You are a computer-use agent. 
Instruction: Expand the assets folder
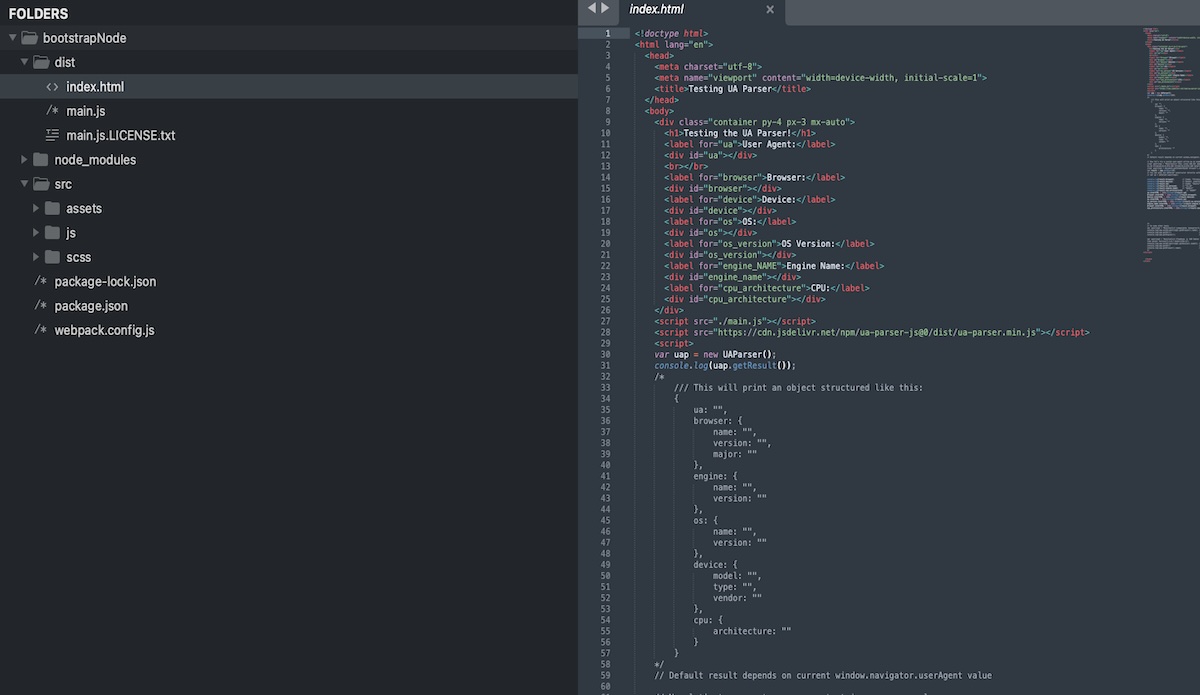(x=37, y=208)
